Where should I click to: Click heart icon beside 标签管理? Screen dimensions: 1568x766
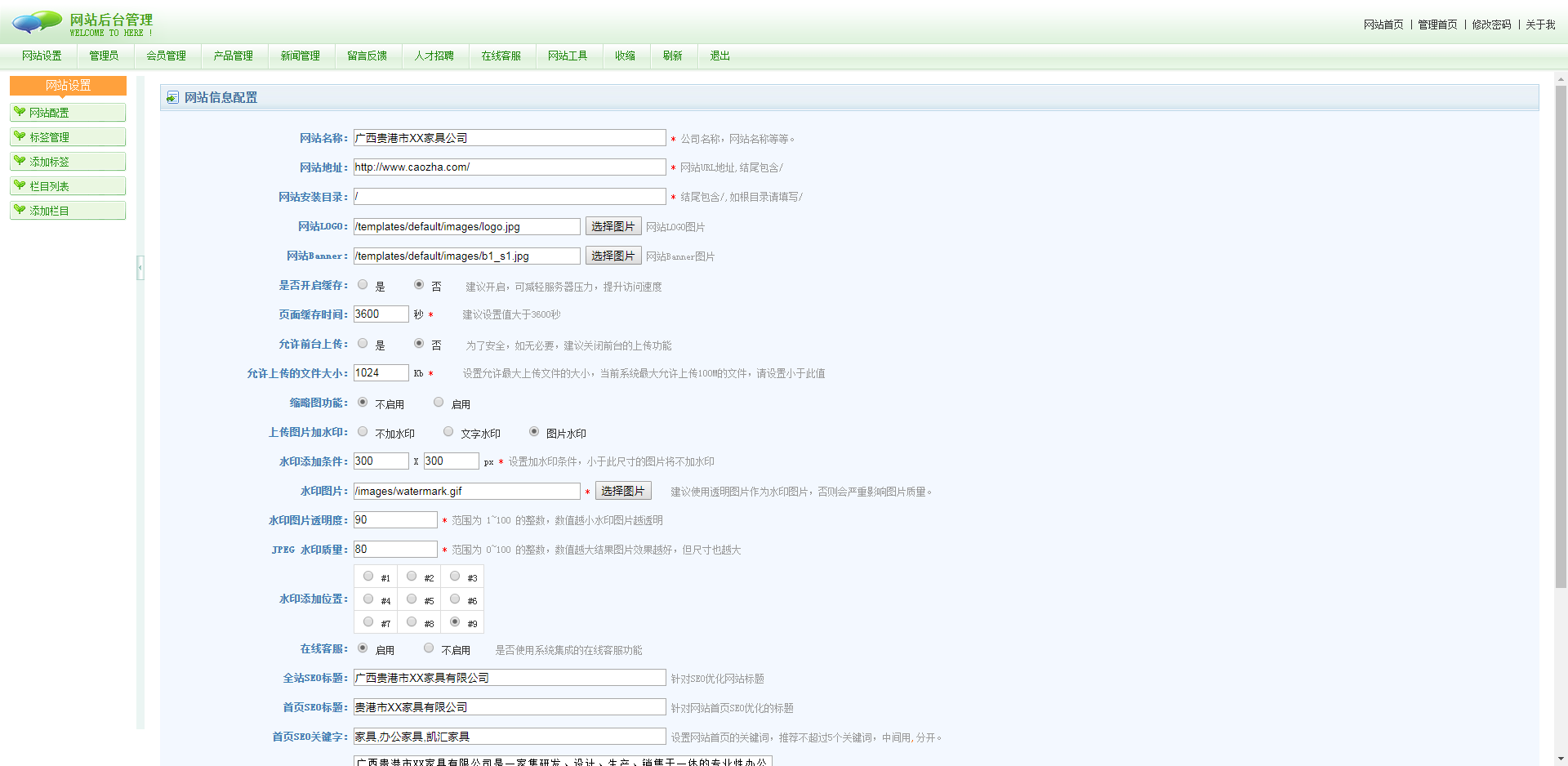click(20, 136)
